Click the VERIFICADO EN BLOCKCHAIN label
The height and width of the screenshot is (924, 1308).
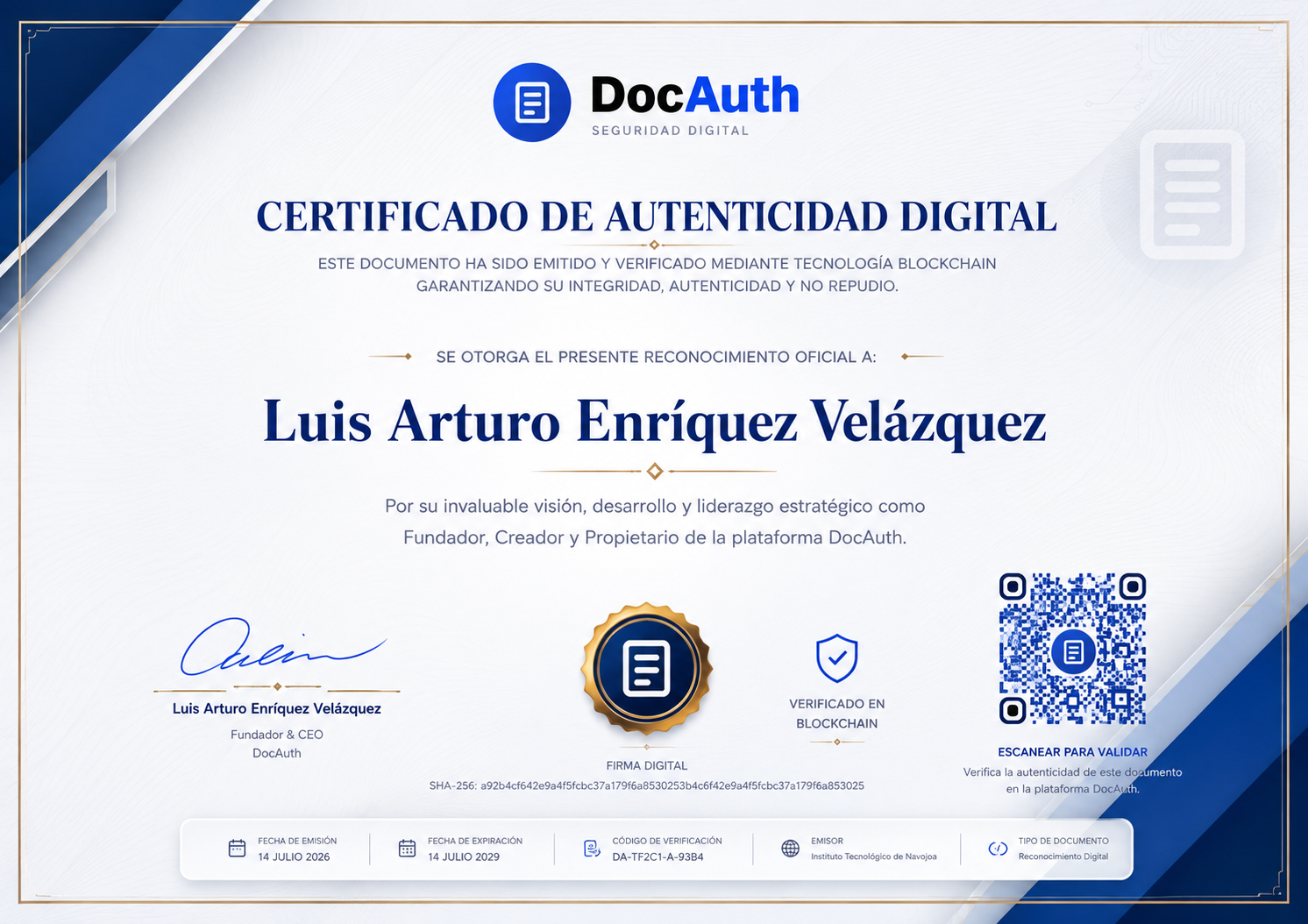point(837,714)
